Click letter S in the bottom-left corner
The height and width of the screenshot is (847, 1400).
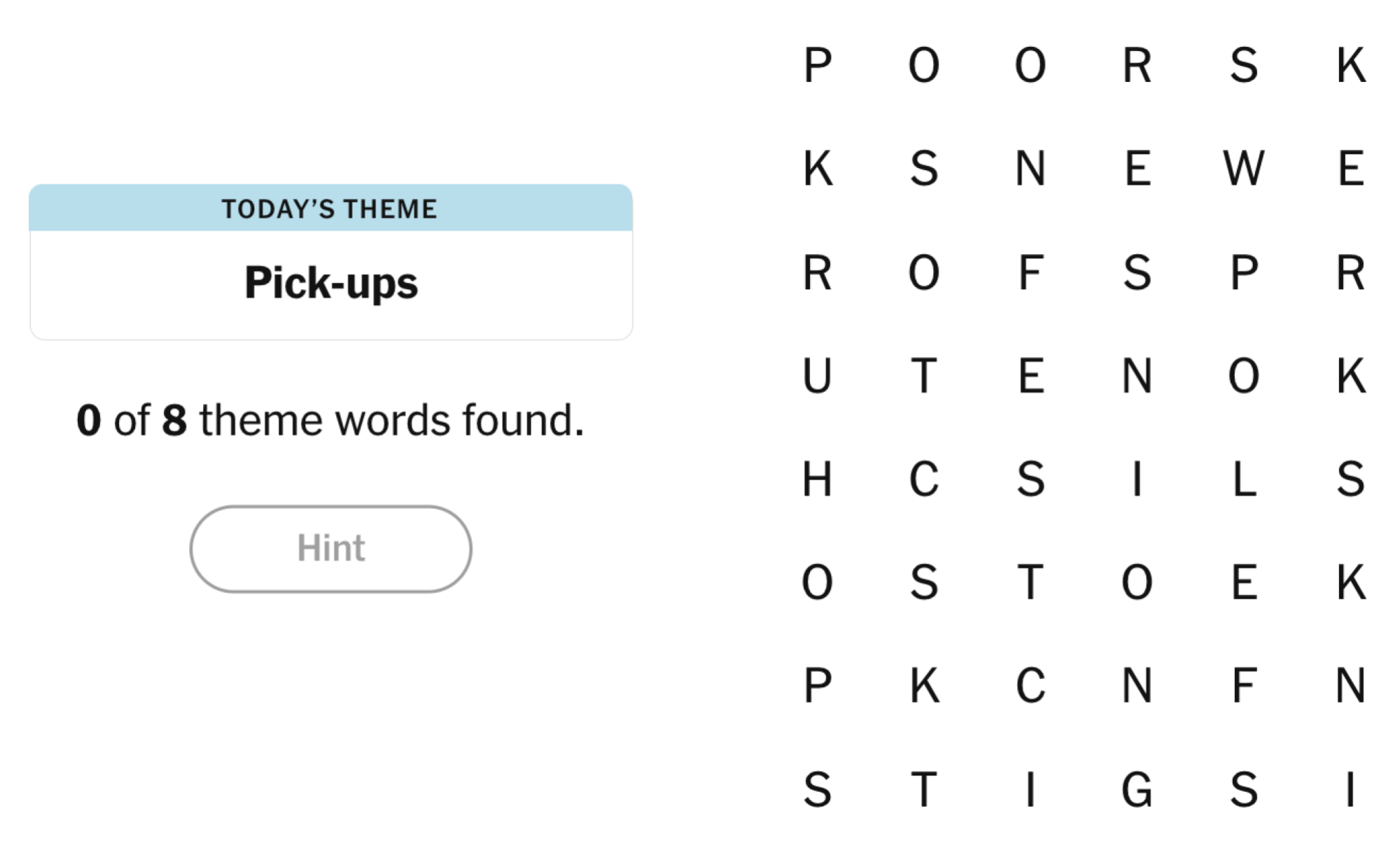click(x=818, y=790)
